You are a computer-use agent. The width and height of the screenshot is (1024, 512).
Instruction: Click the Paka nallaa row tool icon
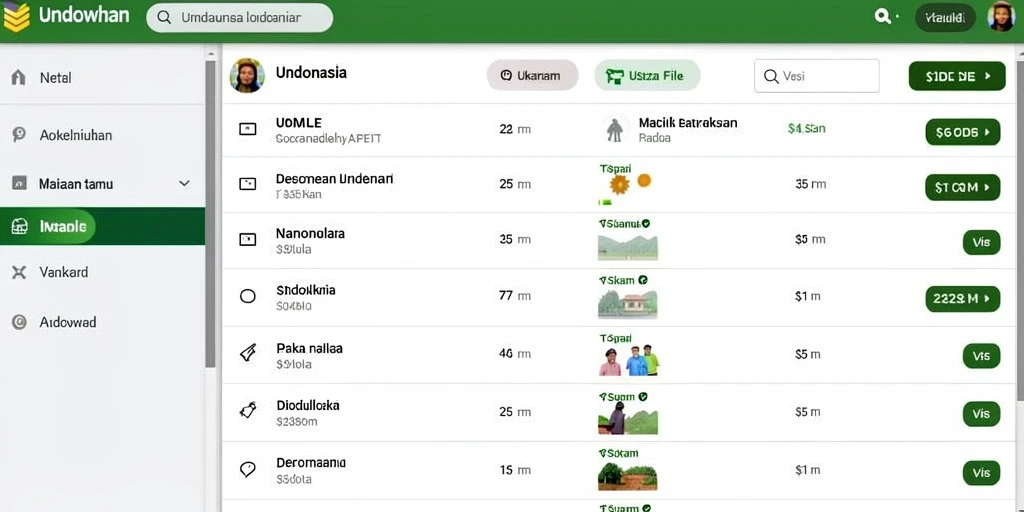pos(248,354)
